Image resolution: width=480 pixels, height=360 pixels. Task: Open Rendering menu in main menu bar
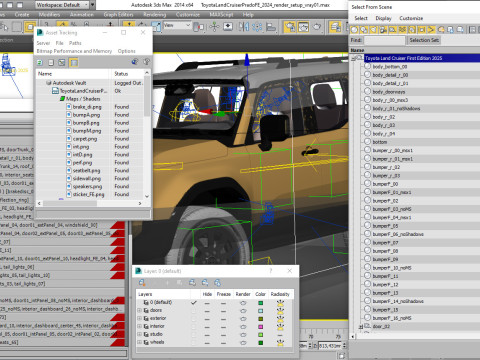pyautogui.click(x=155, y=15)
